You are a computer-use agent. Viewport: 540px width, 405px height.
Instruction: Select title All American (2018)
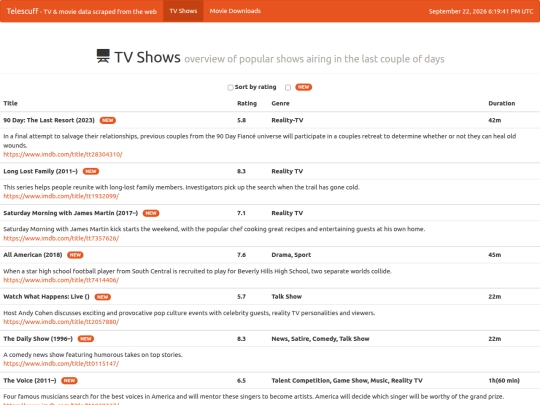pyautogui.click(x=33, y=255)
